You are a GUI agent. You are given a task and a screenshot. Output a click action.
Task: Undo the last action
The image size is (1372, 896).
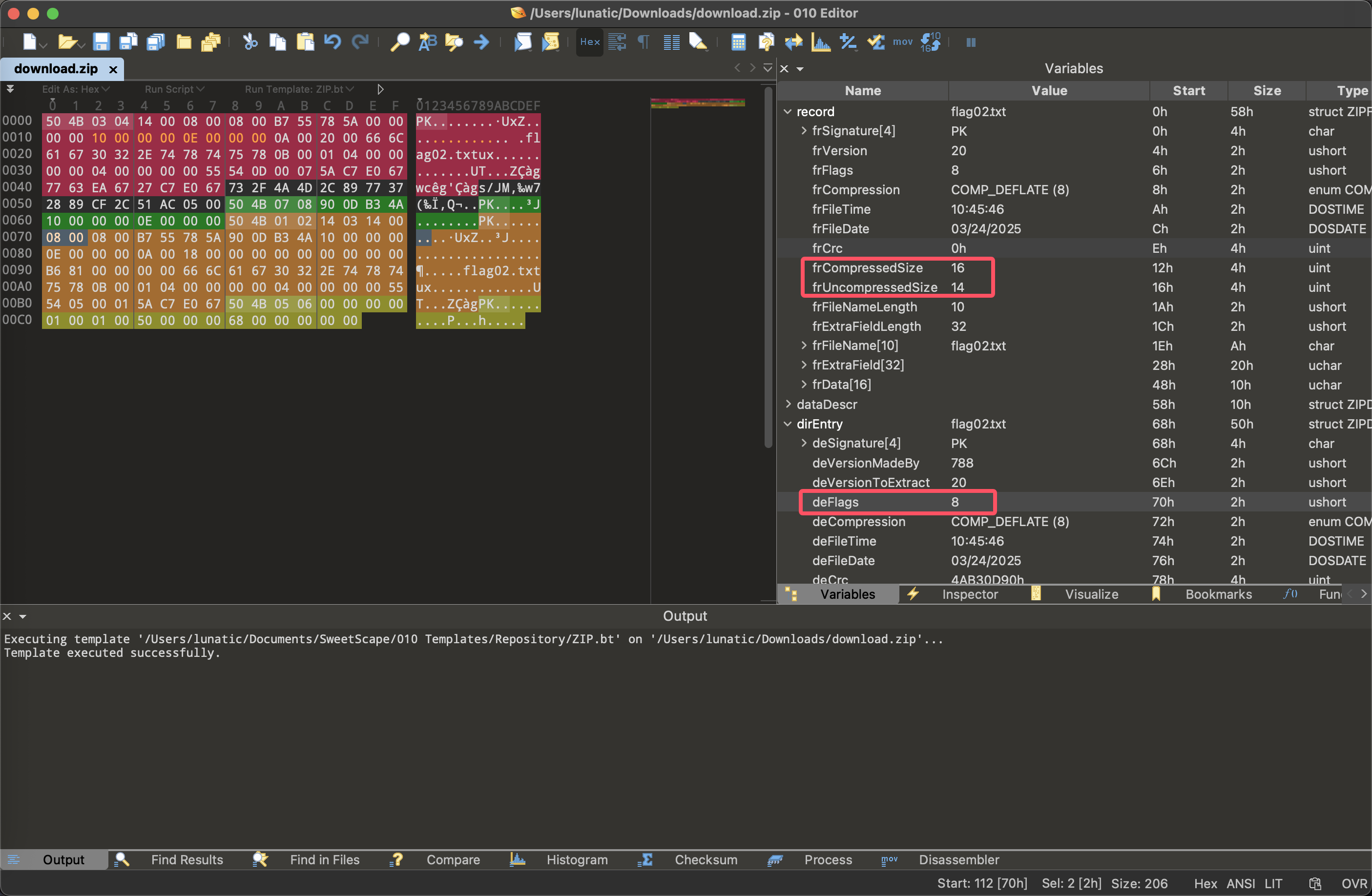pyautogui.click(x=332, y=42)
